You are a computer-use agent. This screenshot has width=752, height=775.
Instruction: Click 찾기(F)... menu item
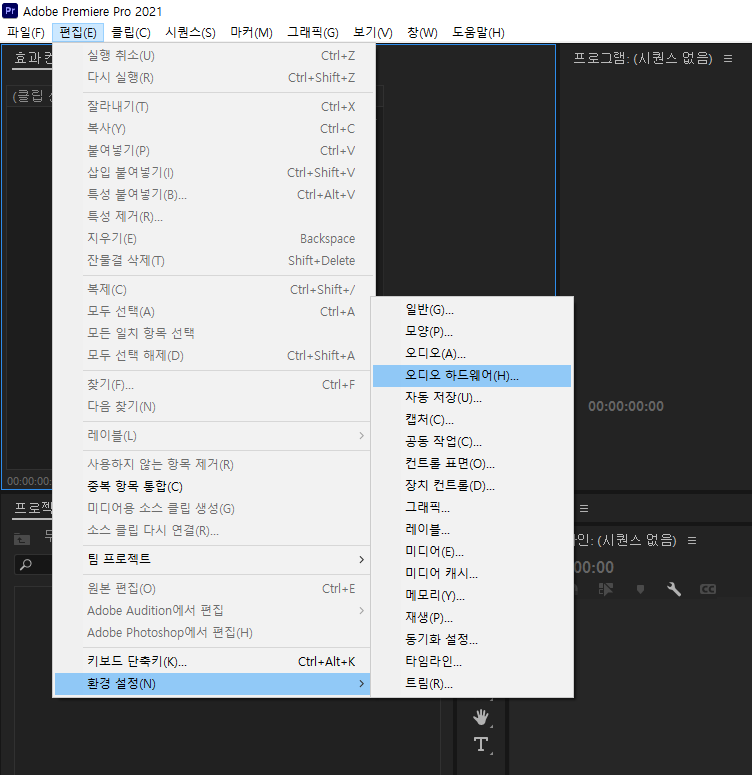pos(212,385)
